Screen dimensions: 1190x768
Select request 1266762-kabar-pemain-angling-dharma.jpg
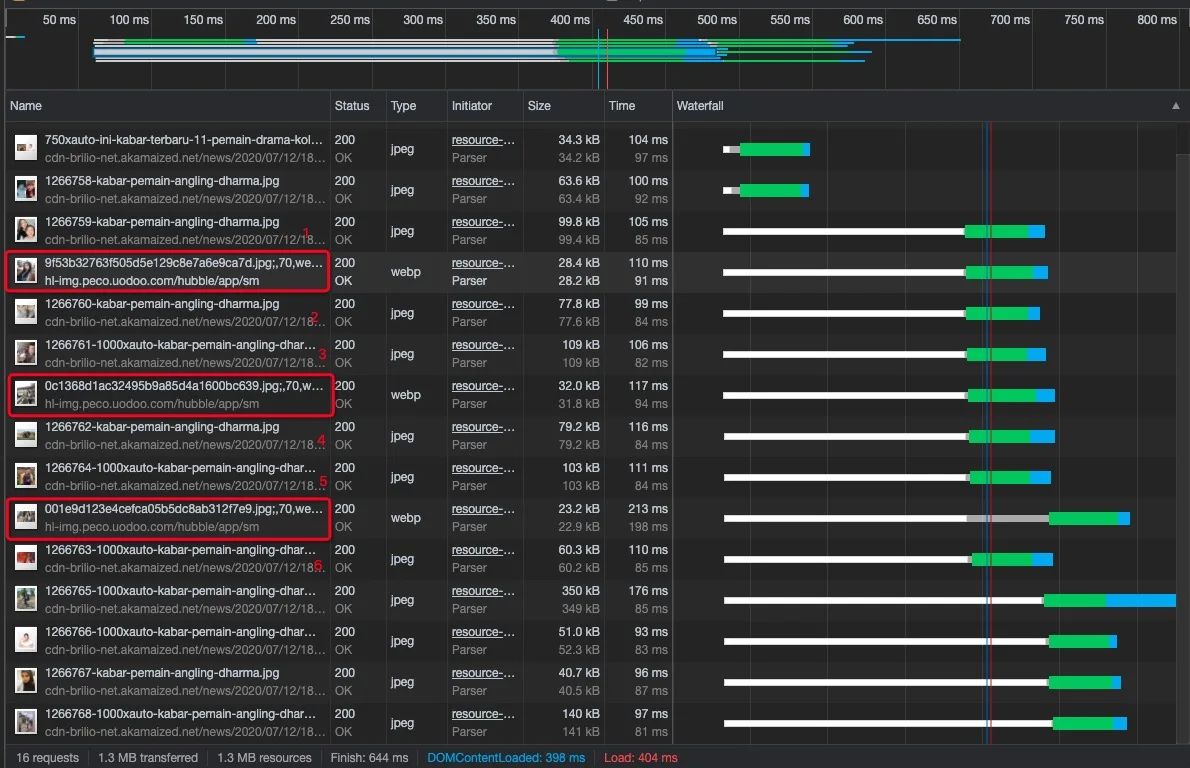click(162, 426)
